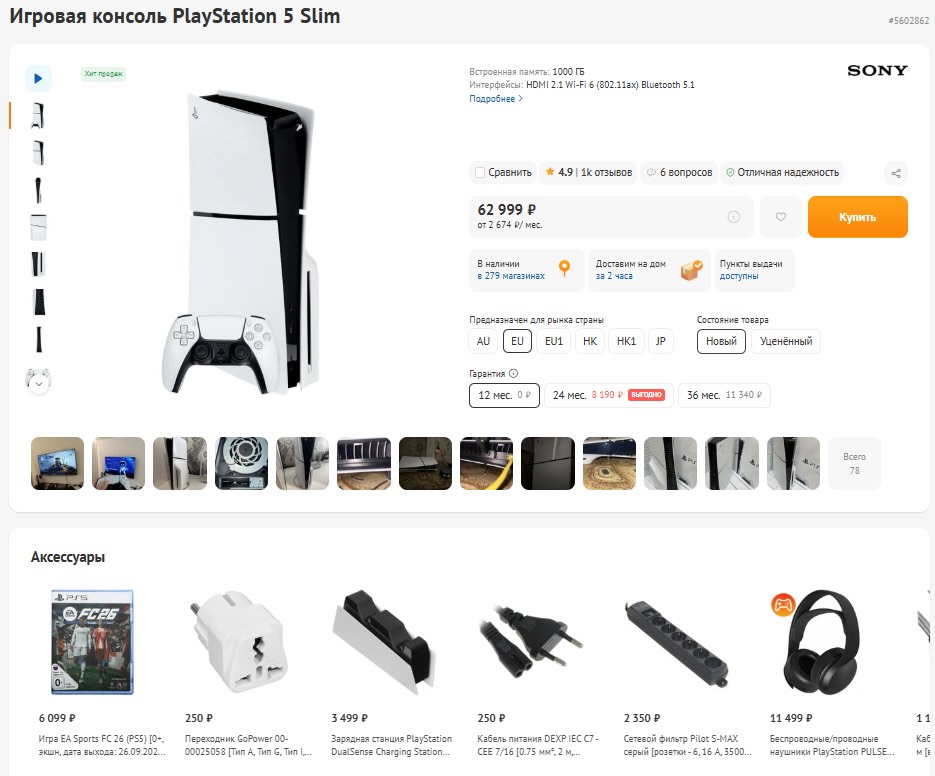Open the в 279 магазинах link
This screenshot has height=776, width=935.
click(510, 276)
